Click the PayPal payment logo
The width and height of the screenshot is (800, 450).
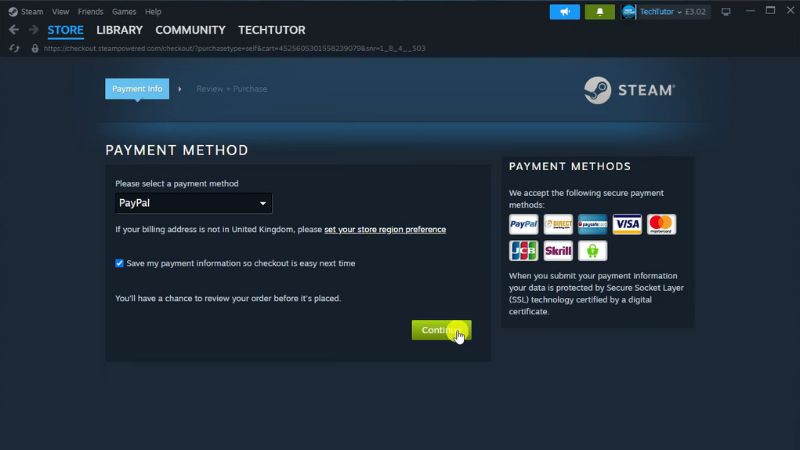point(523,224)
